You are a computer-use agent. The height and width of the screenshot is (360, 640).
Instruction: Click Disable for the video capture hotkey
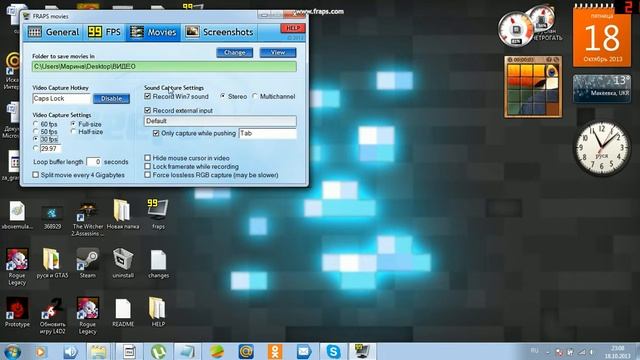click(111, 99)
